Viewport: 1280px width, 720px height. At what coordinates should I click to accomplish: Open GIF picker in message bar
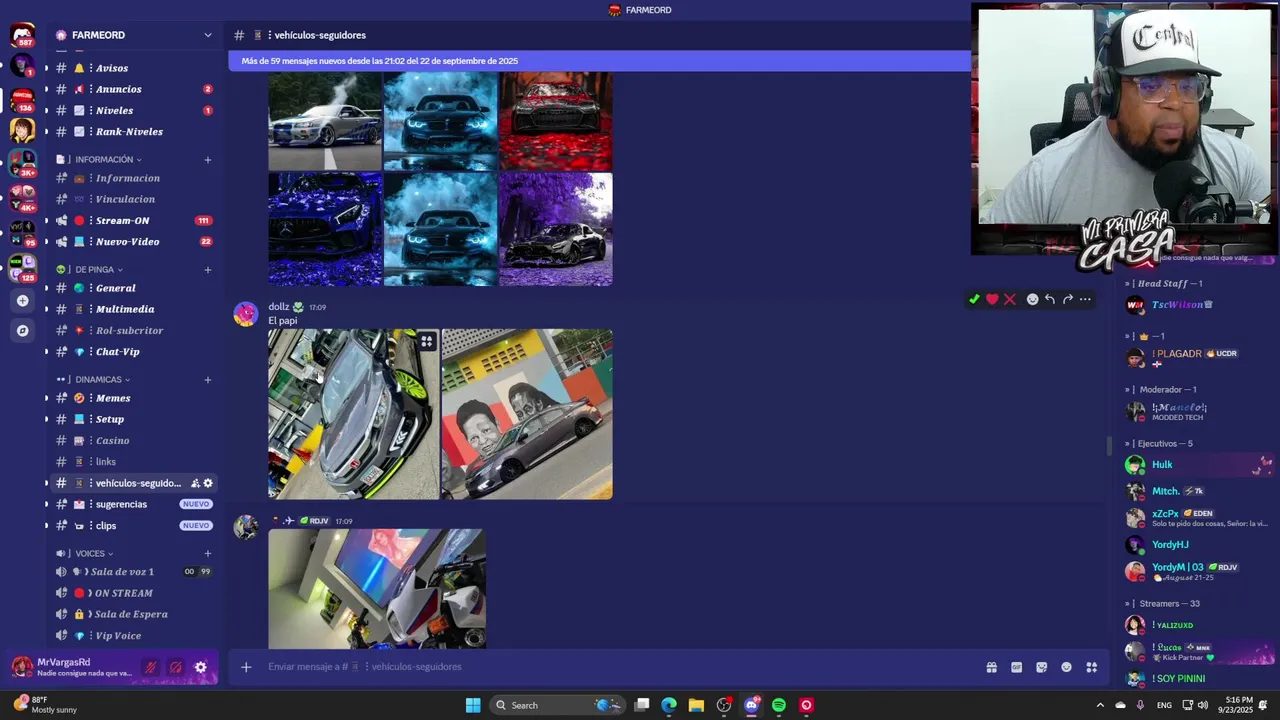point(1017,667)
